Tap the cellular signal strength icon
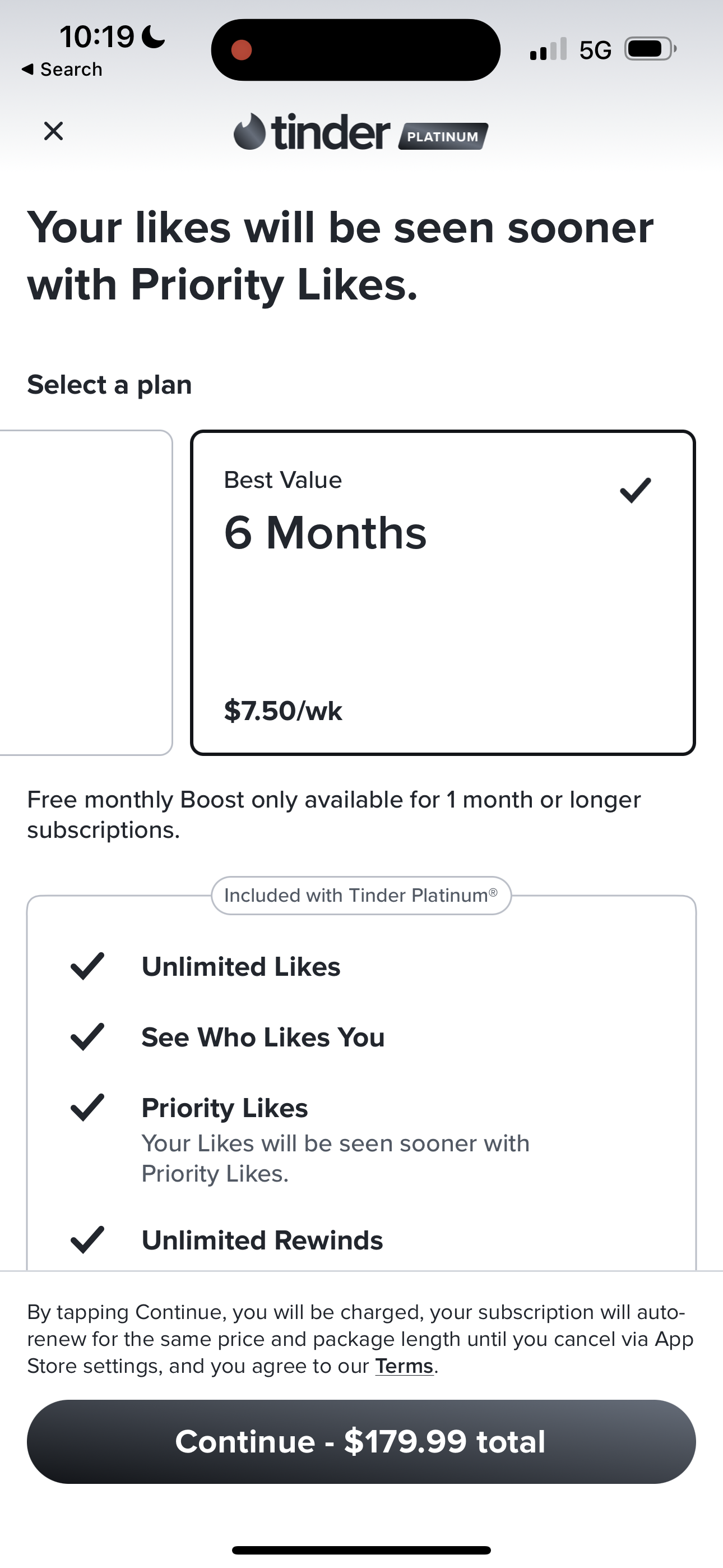The height and width of the screenshot is (1568, 723). point(548,49)
